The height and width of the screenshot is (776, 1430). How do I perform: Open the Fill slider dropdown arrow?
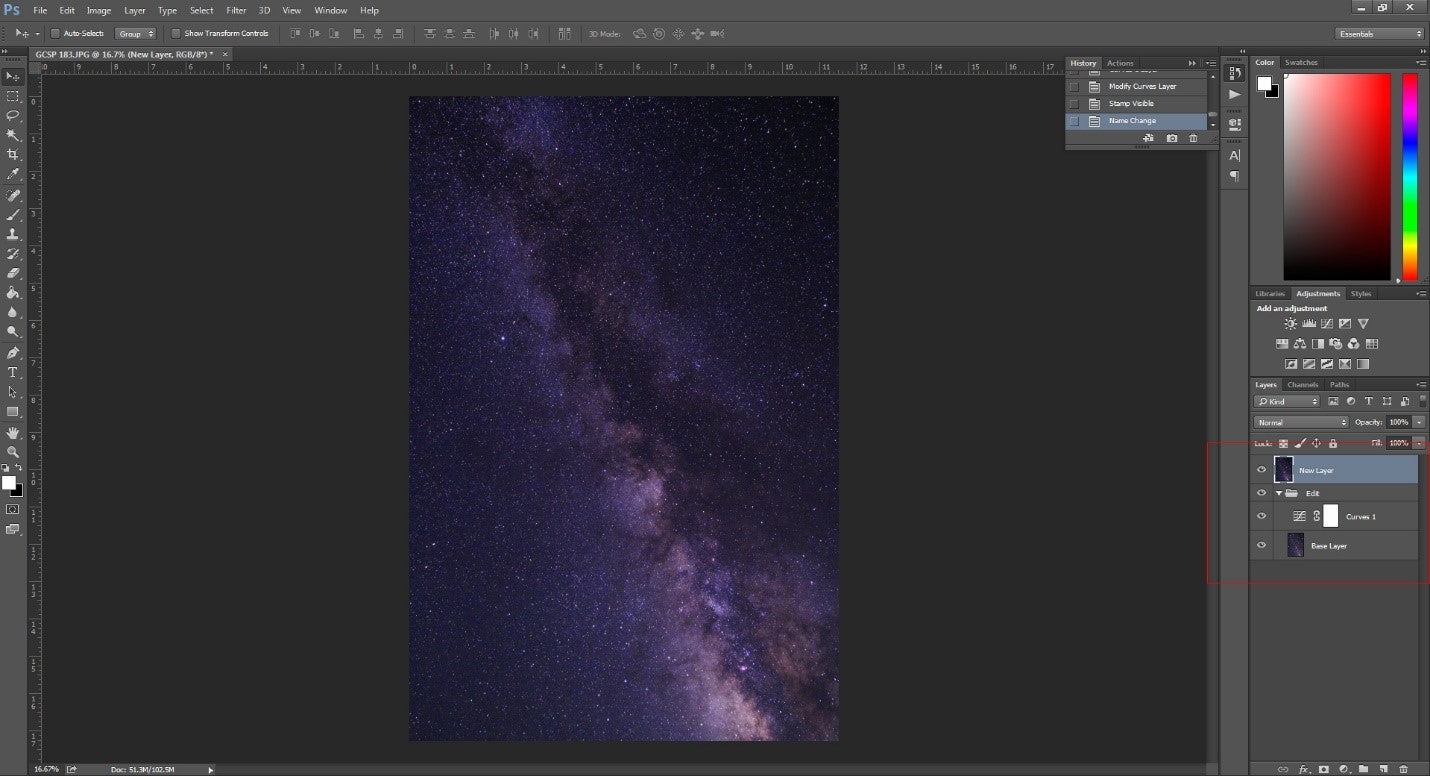pos(1418,443)
